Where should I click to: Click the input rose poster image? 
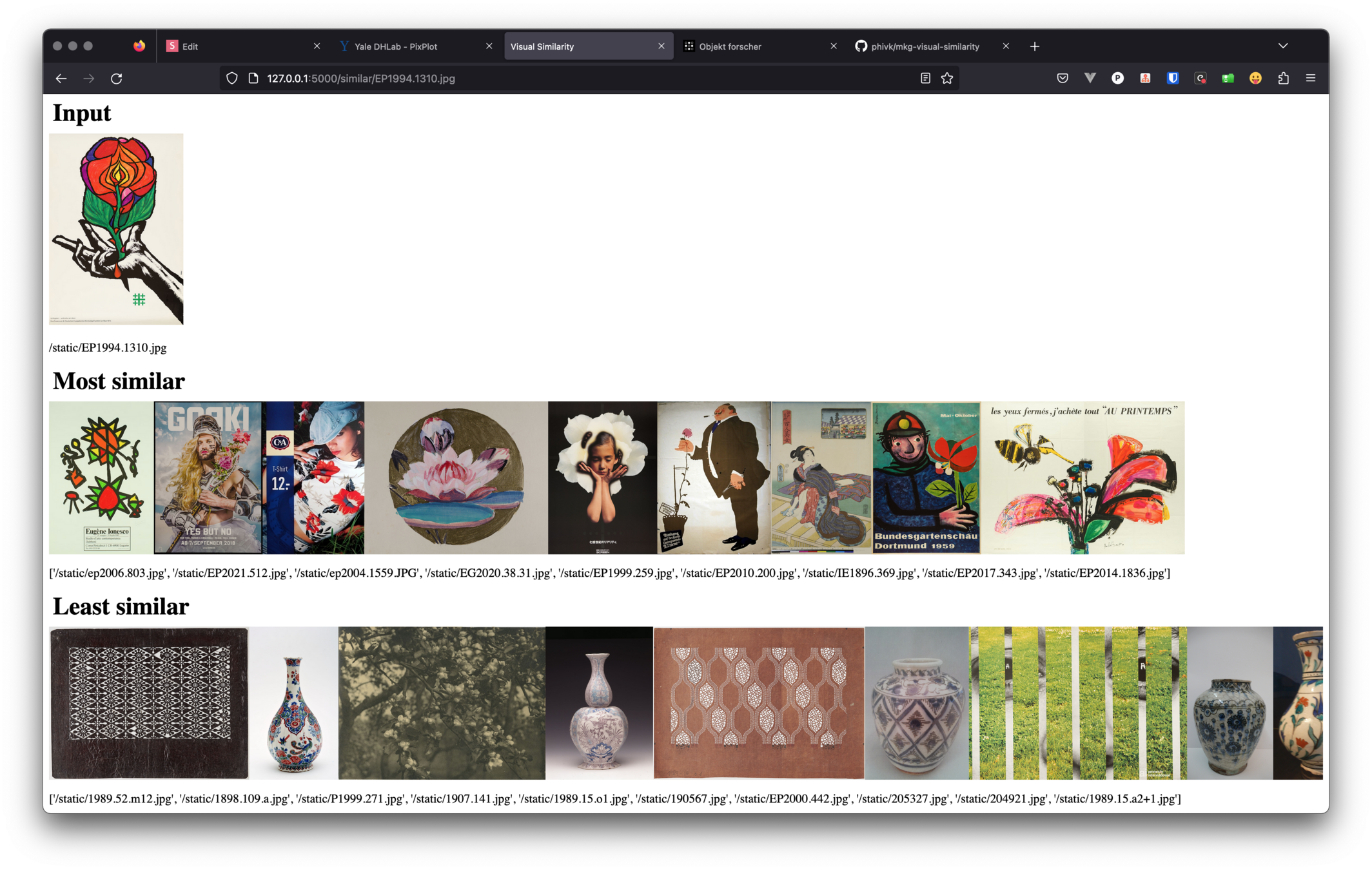[x=116, y=229]
